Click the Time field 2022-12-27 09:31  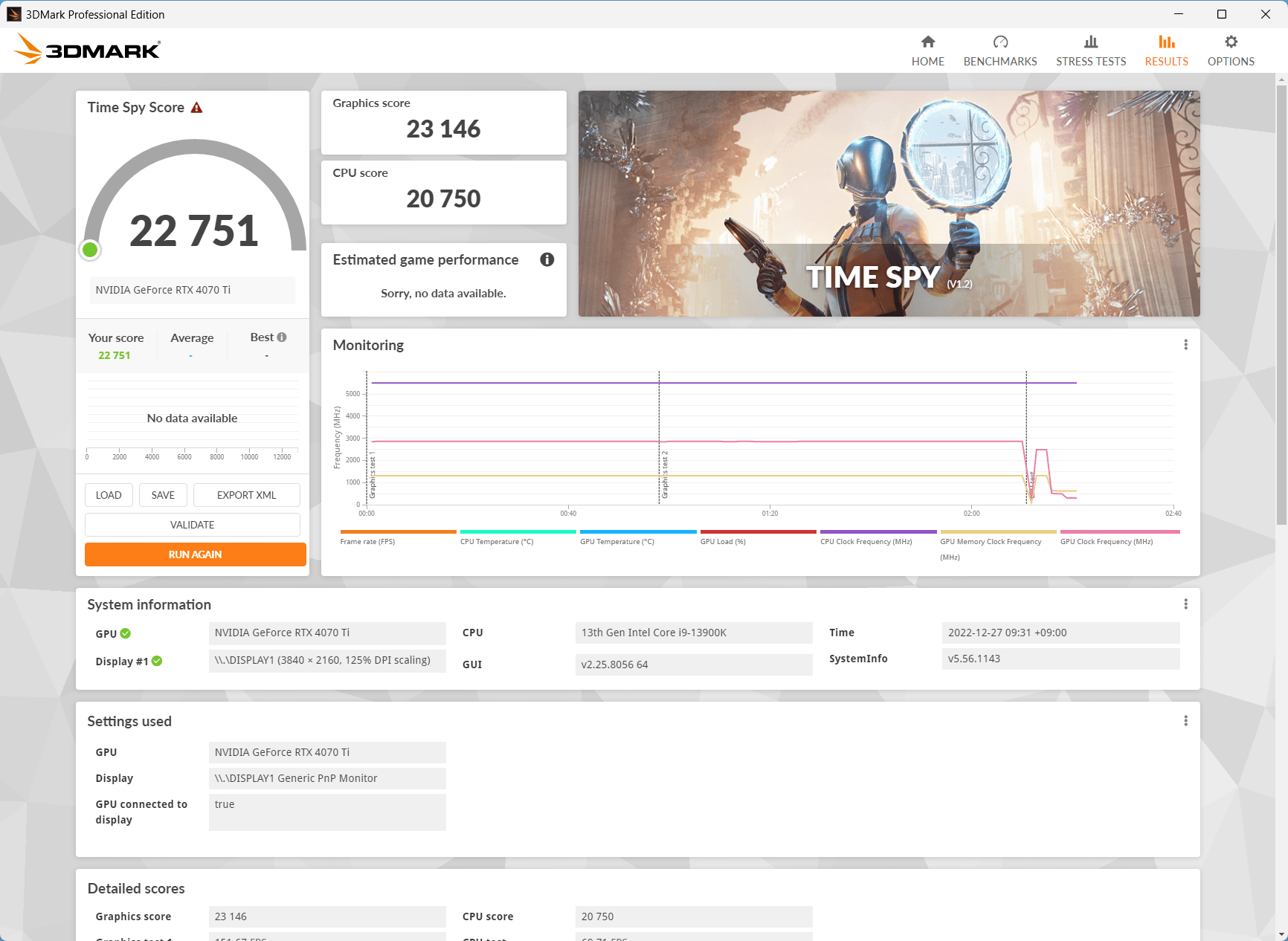tap(1060, 633)
